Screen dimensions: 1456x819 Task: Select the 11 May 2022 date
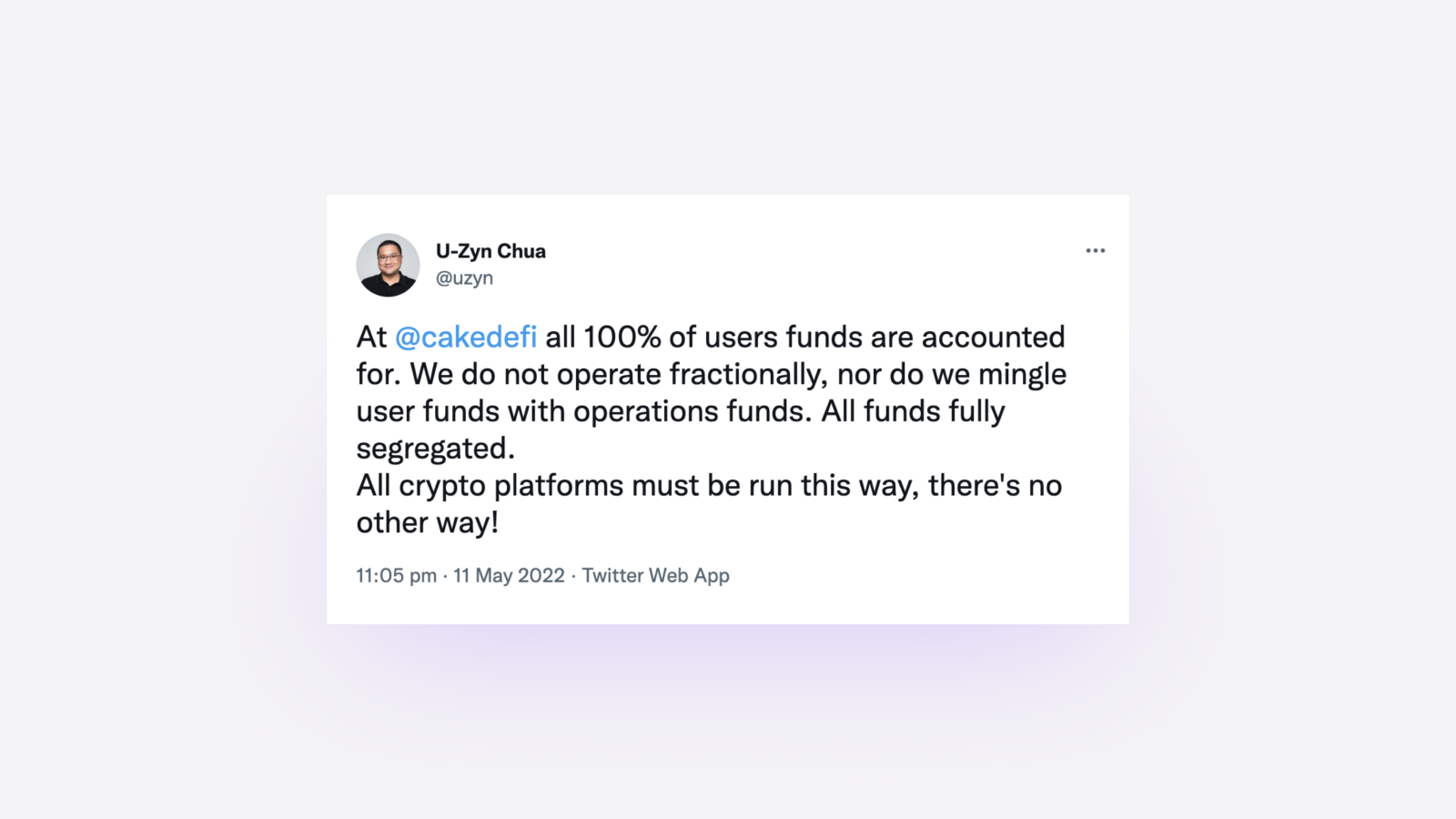coord(509,575)
